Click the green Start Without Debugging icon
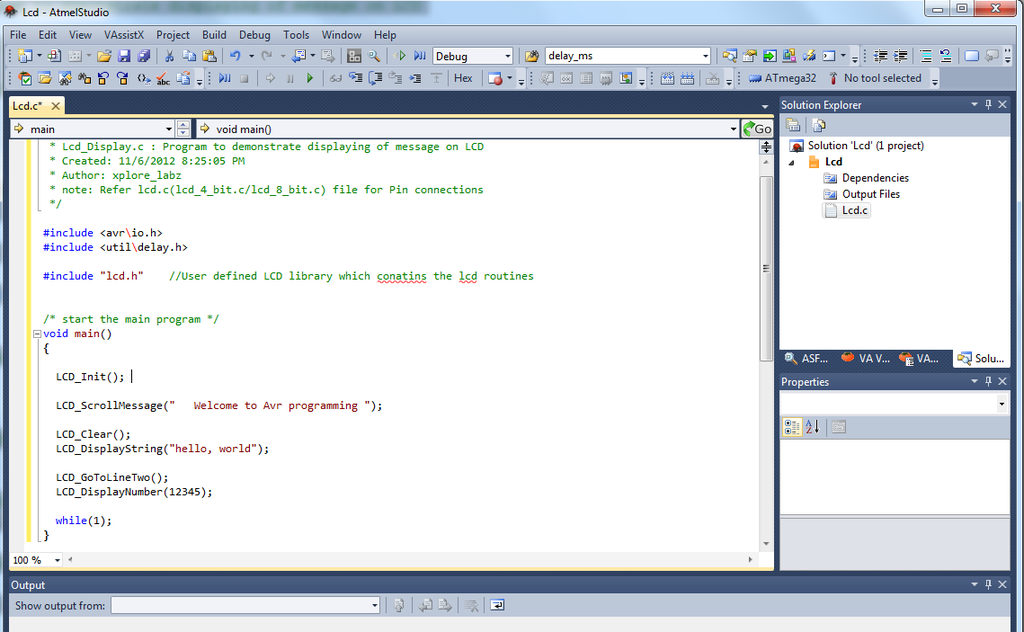 (400, 56)
